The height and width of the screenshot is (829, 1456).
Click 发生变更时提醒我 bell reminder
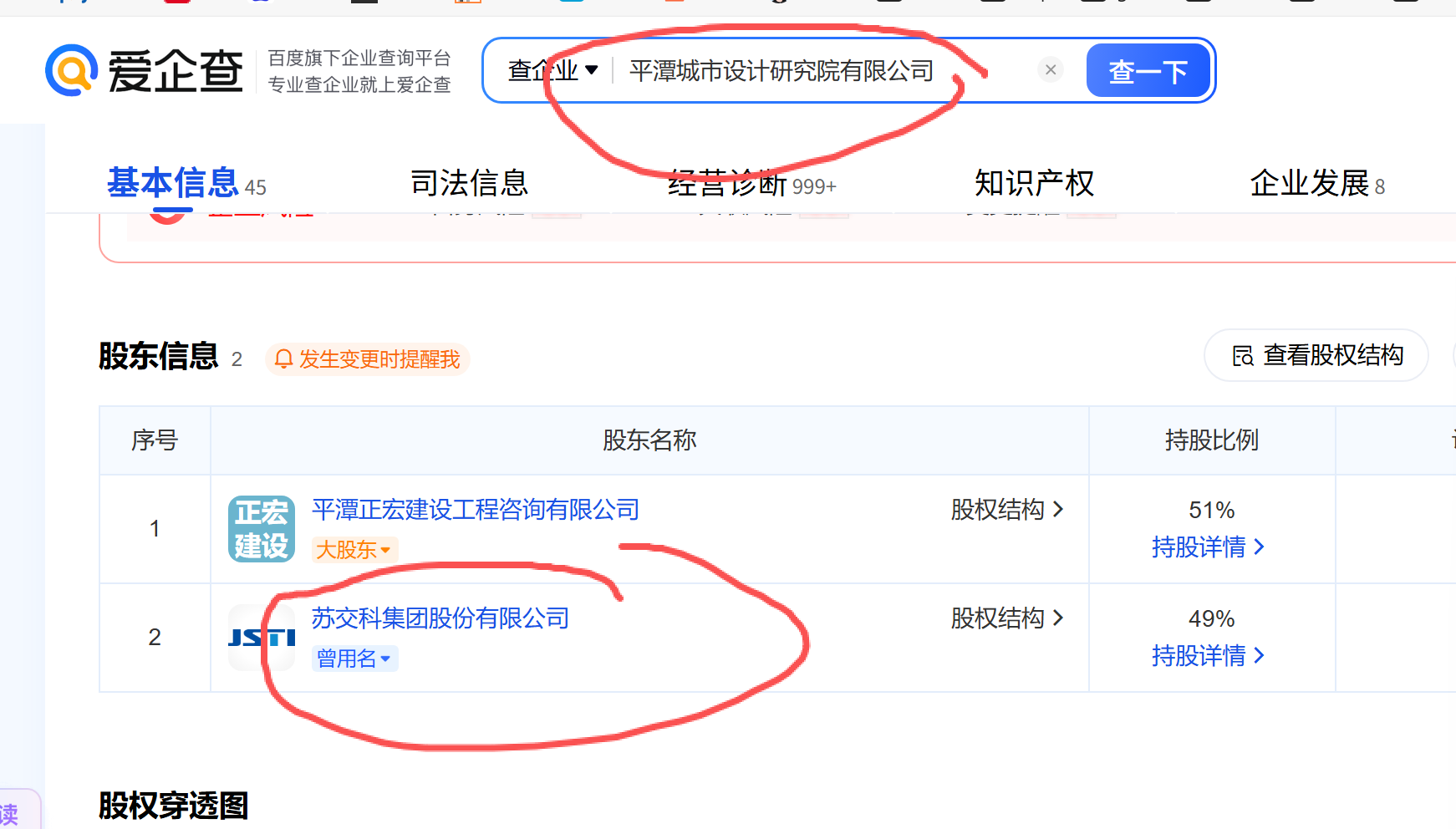[x=368, y=359]
